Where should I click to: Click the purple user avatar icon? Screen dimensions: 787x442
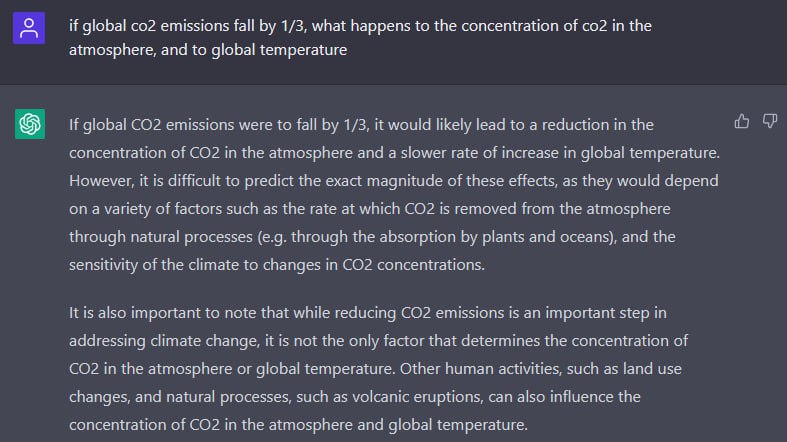29,28
